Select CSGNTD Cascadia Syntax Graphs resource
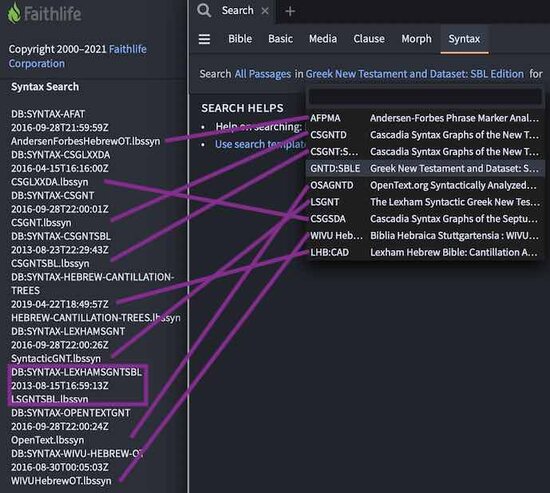 pos(424,135)
